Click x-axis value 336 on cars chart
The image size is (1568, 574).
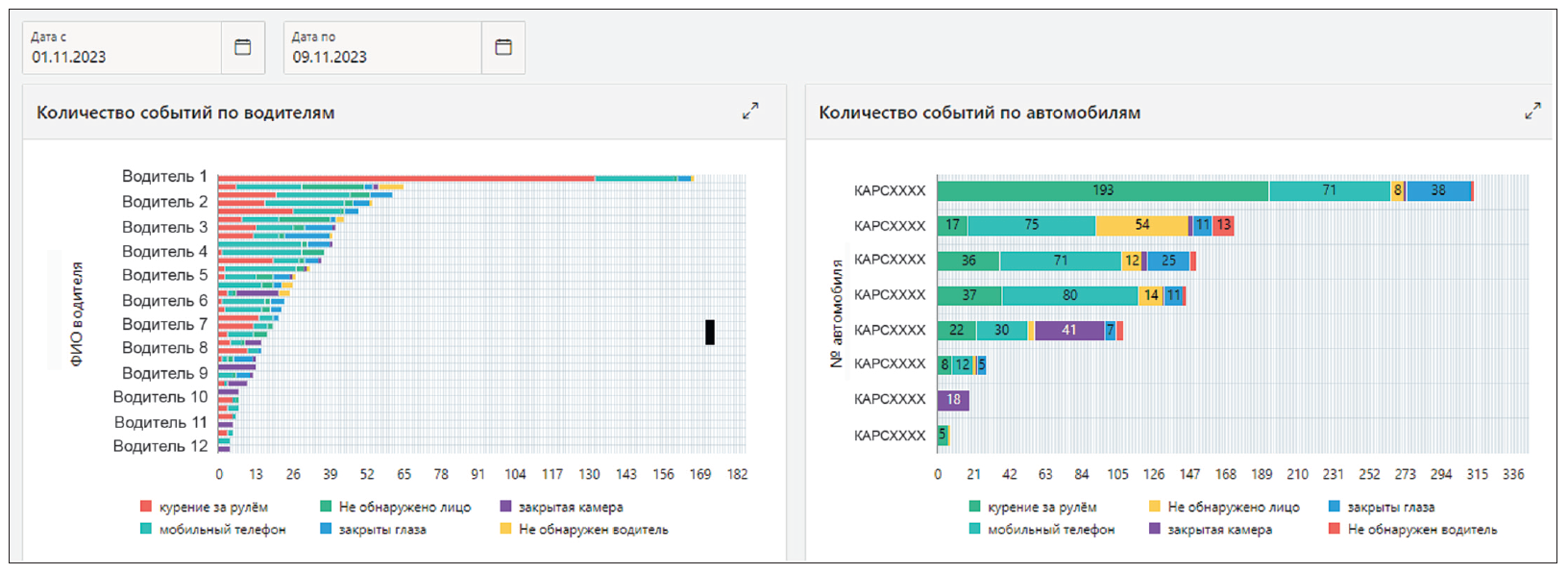point(1513,474)
